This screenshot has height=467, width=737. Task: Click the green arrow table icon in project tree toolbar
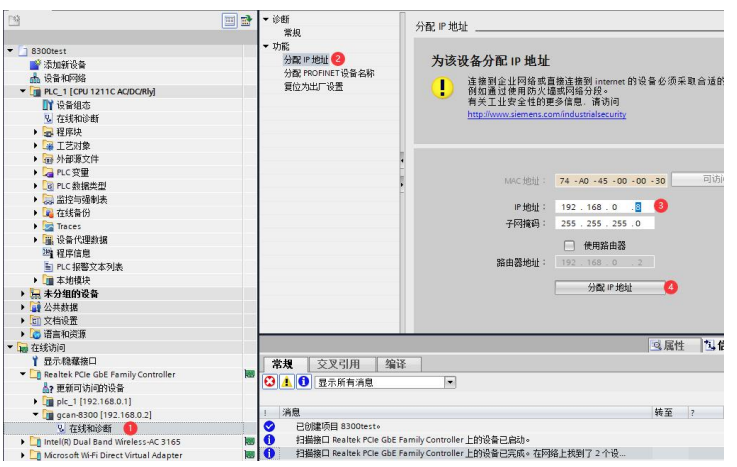click(246, 21)
